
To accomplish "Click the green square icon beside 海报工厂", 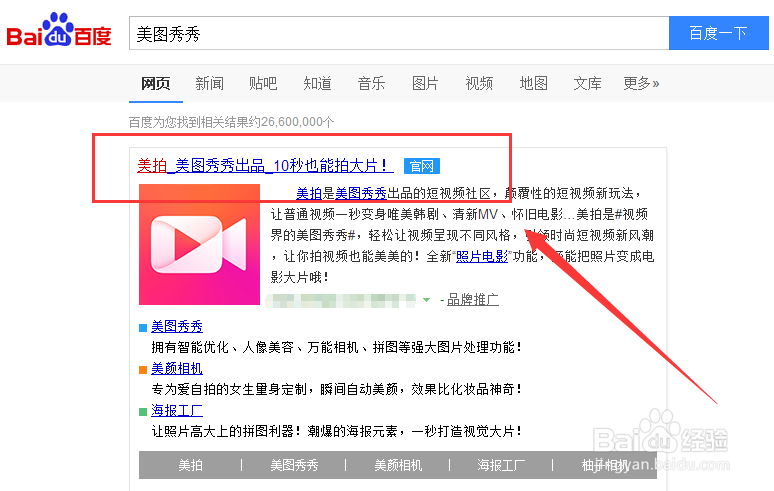I will coord(143,412).
